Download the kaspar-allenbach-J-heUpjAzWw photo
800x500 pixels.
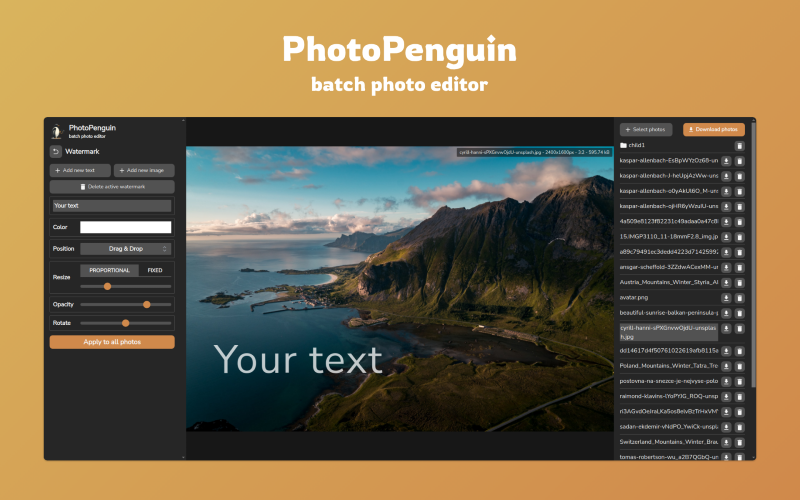[x=726, y=177]
